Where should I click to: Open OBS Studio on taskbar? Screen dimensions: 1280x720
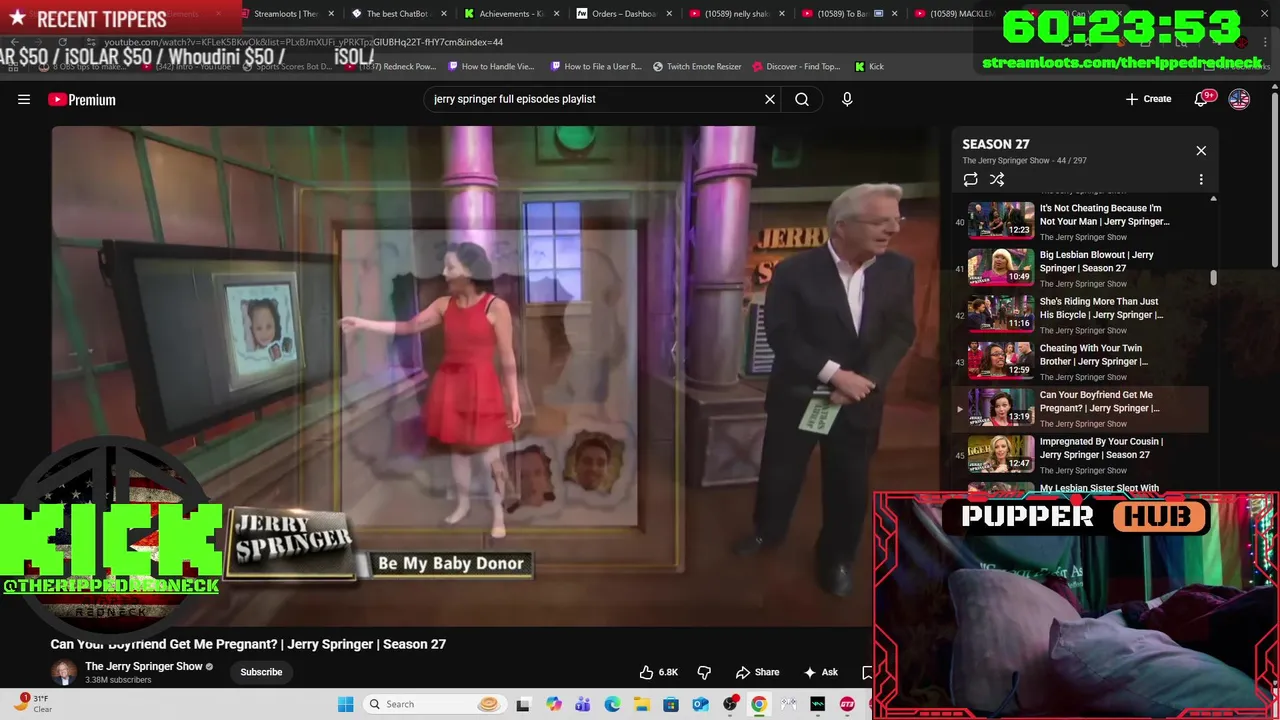[x=730, y=704]
